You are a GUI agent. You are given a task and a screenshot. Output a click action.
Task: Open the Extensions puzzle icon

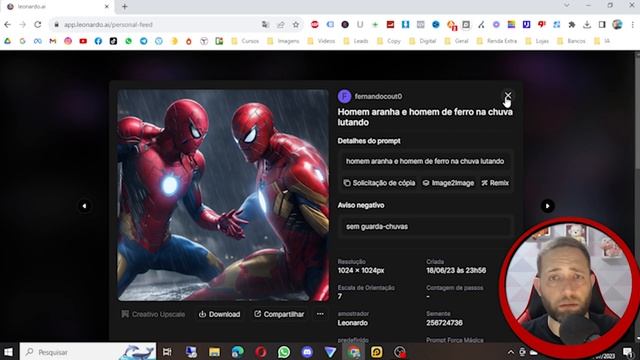tap(572, 24)
